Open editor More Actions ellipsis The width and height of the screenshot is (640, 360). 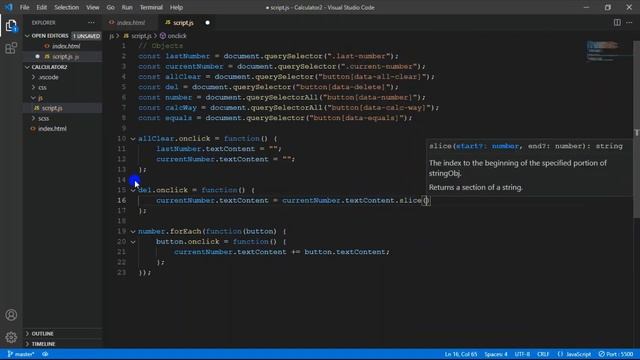tap(629, 22)
